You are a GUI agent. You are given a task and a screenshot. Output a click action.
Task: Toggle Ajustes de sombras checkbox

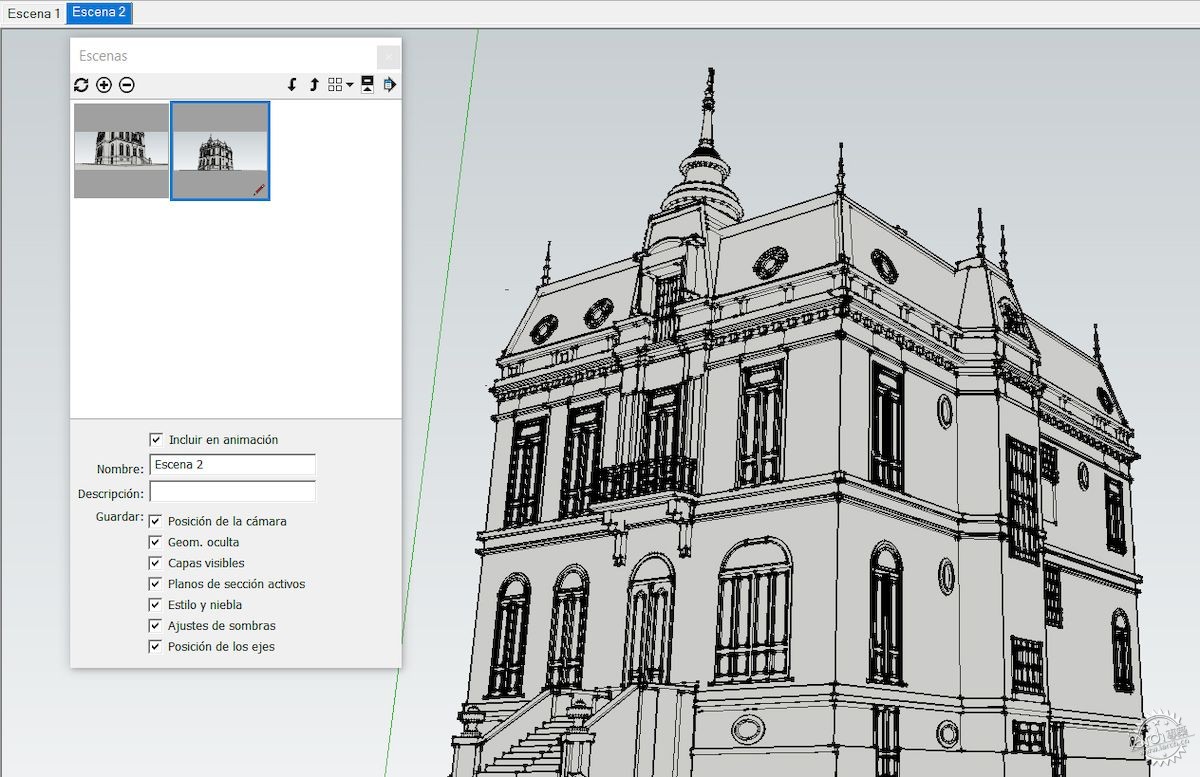click(155, 626)
